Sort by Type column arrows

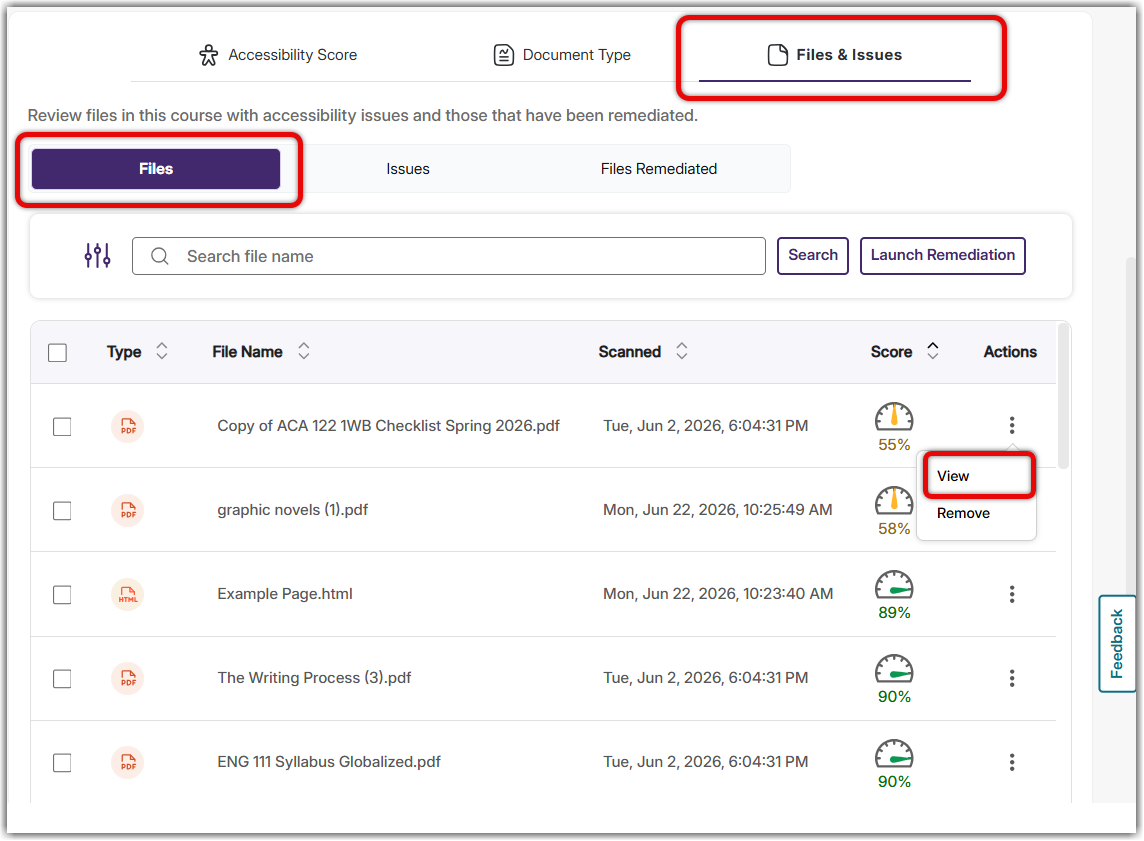[x=162, y=352]
